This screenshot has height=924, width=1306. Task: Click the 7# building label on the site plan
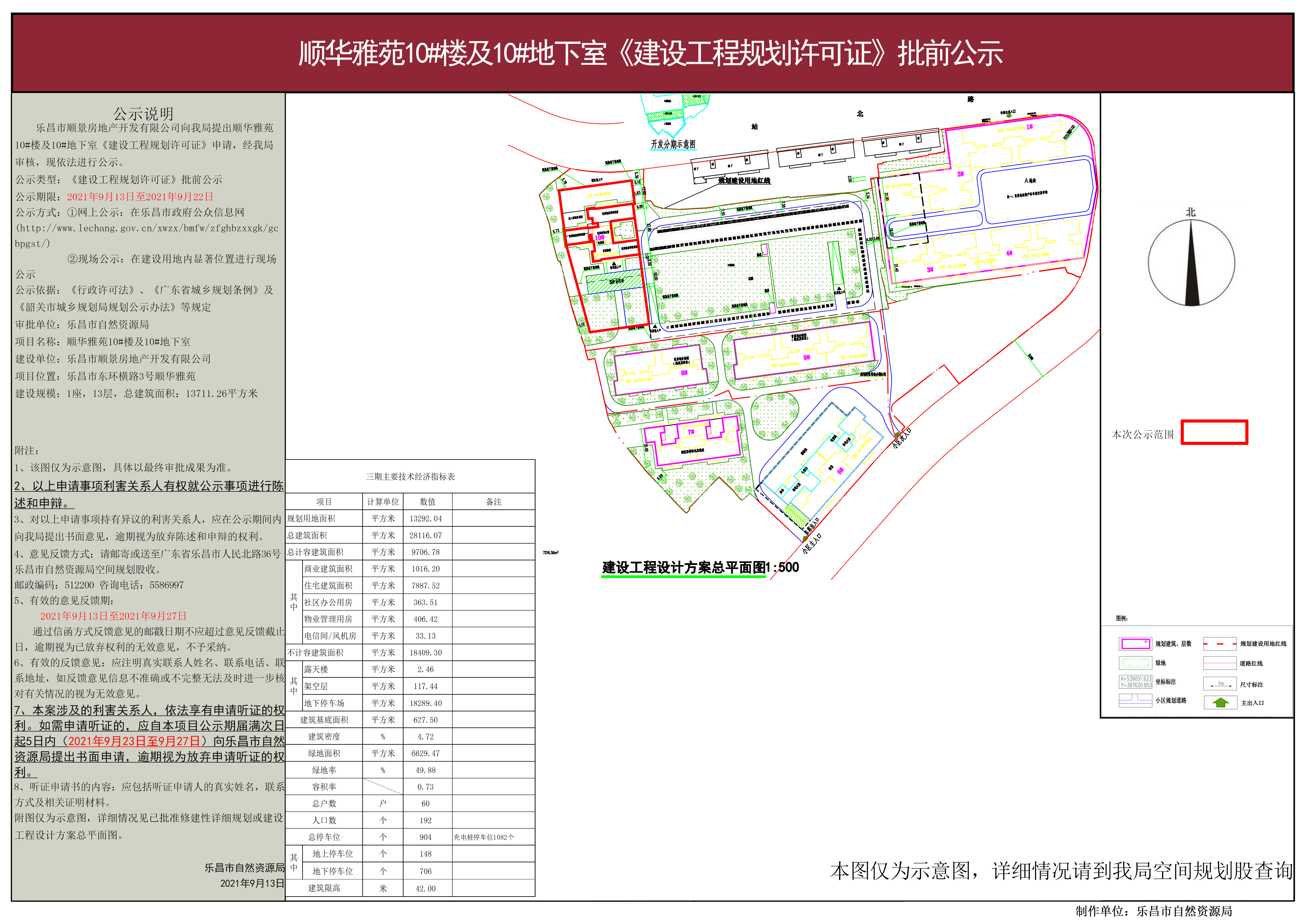click(691, 432)
